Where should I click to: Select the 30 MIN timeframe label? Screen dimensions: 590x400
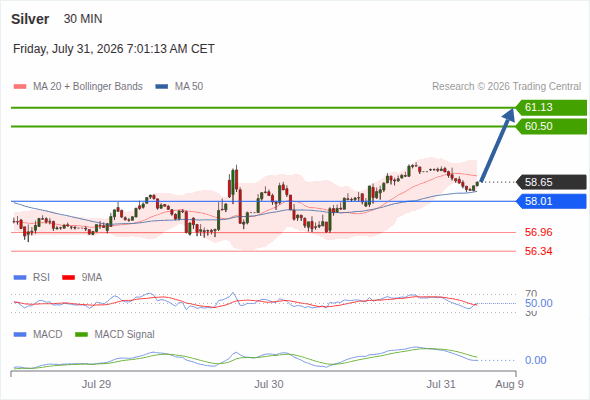point(83,19)
